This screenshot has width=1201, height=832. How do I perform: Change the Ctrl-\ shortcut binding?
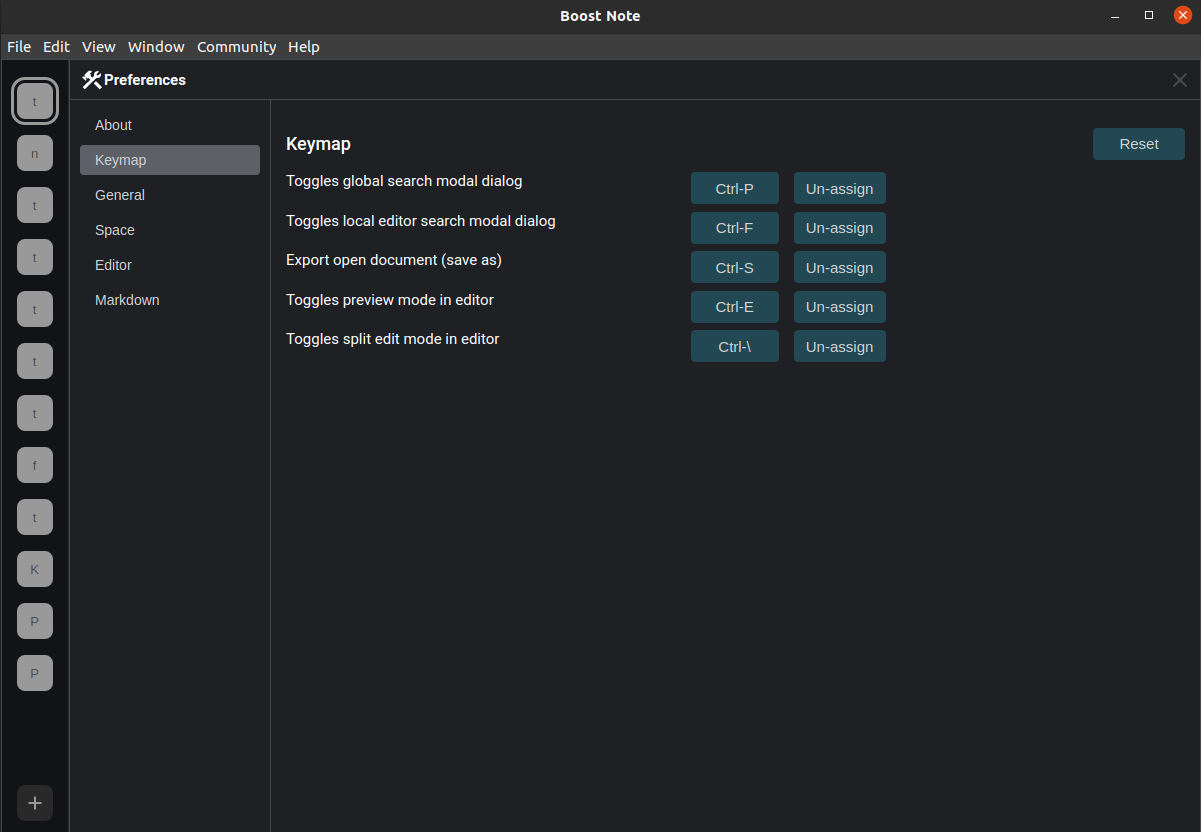coord(735,346)
